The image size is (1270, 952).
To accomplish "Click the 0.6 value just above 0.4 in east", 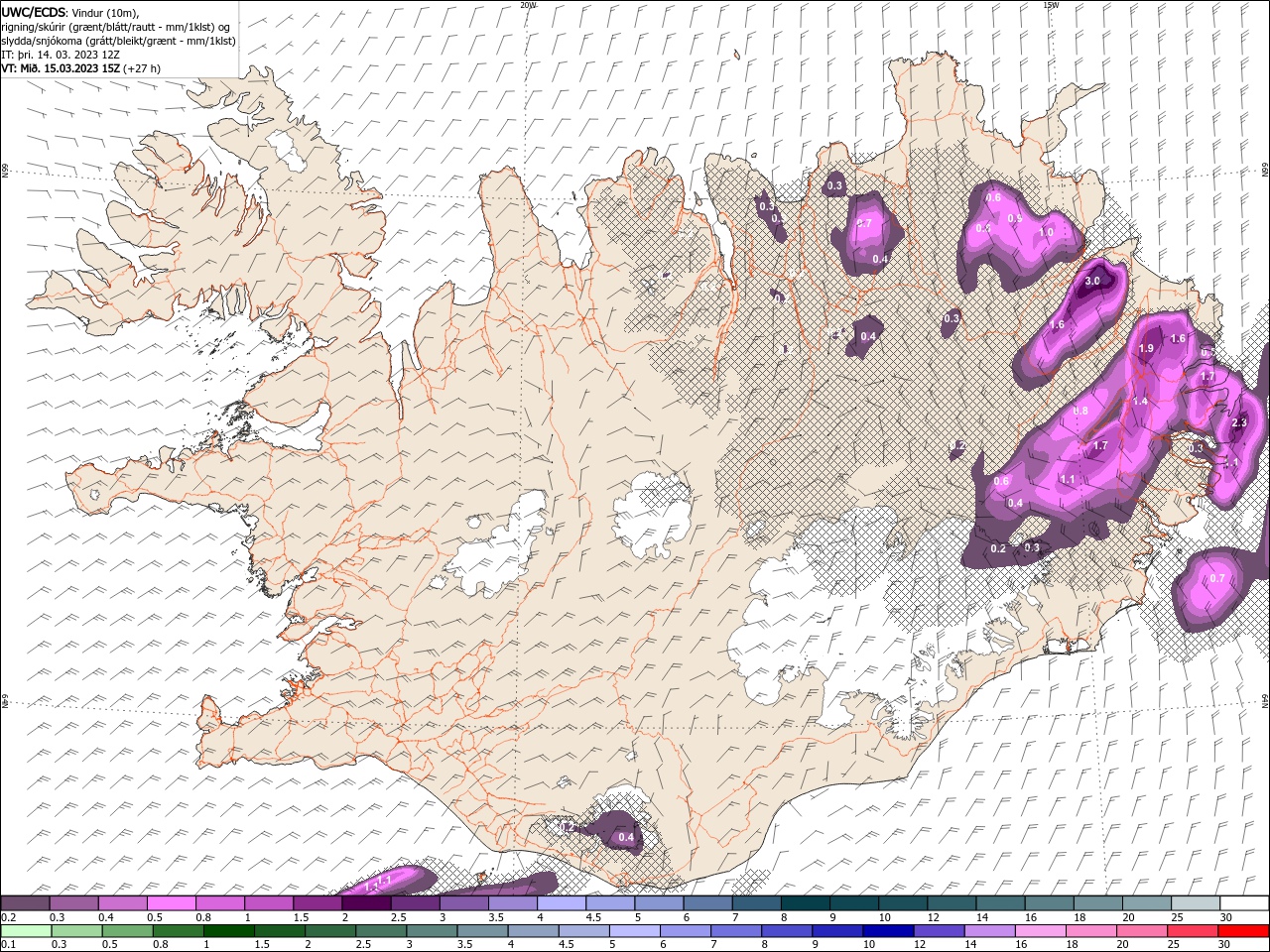I will tap(1001, 482).
